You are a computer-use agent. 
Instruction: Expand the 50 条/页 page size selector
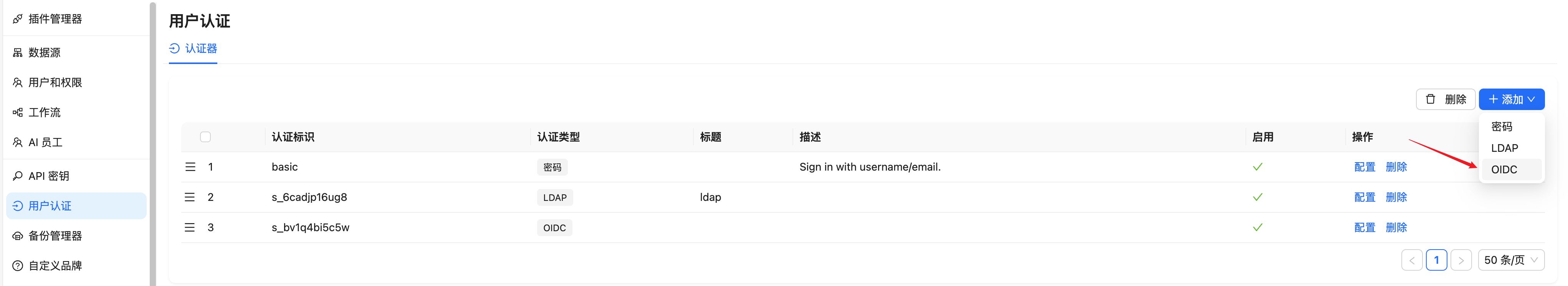click(1510, 260)
